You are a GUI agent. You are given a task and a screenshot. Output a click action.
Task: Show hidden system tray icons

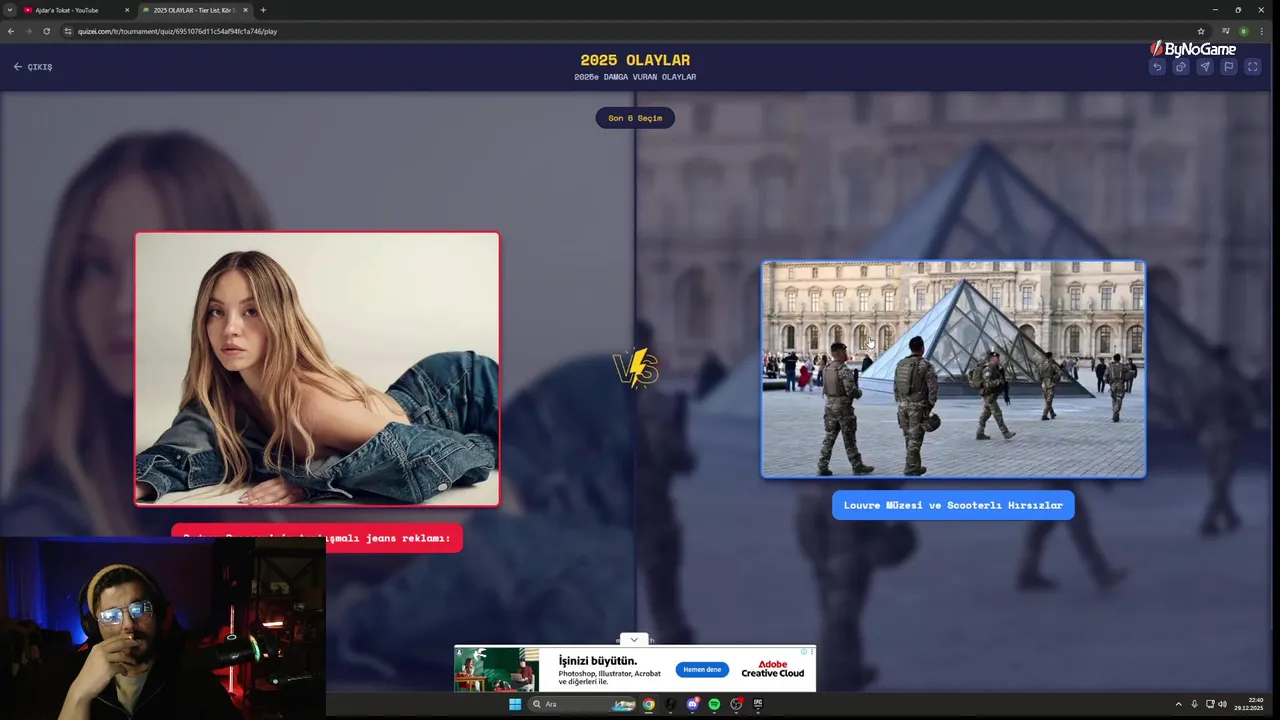coord(1178,704)
